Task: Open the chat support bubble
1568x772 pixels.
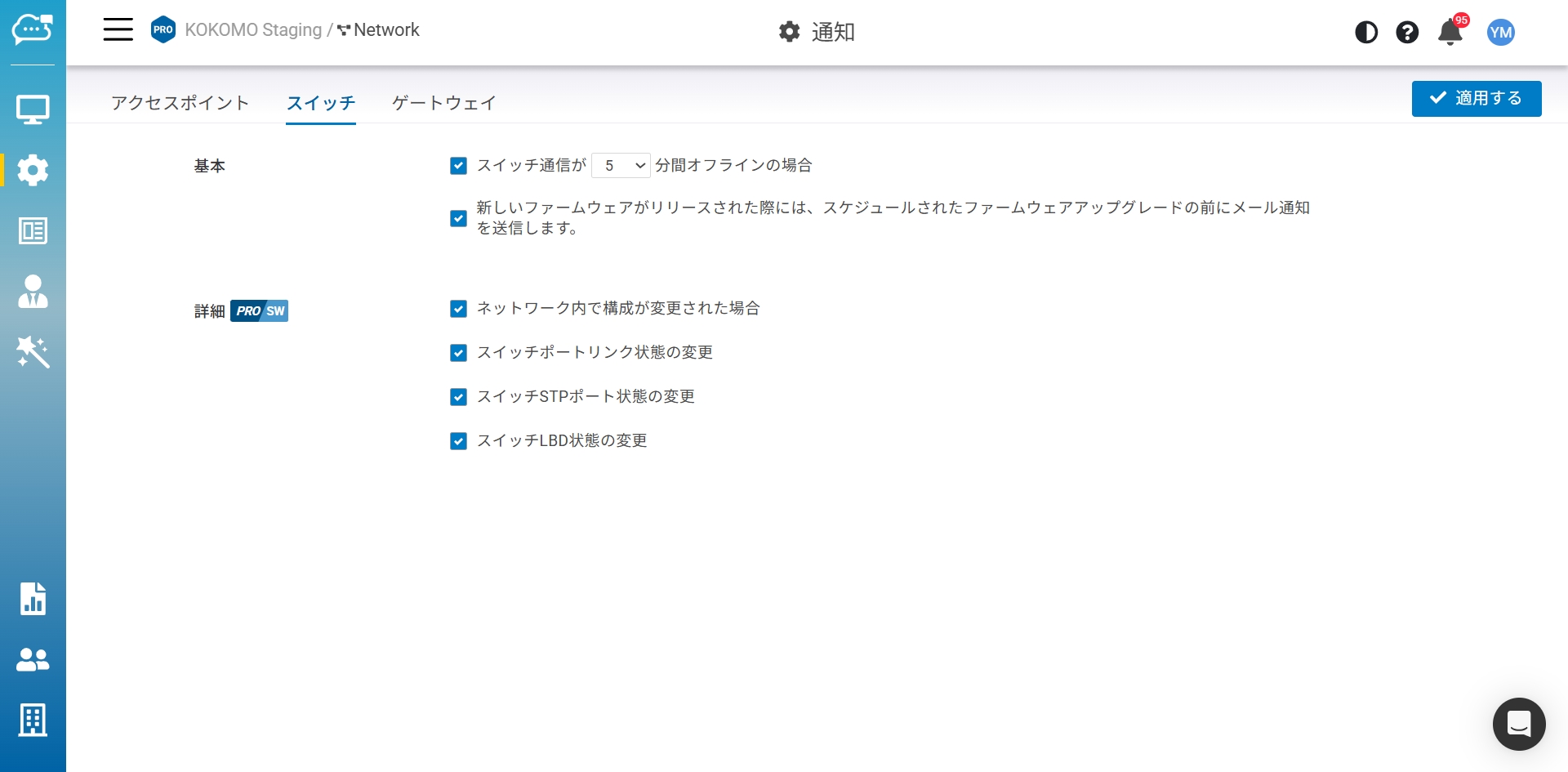Action: tap(1518, 724)
